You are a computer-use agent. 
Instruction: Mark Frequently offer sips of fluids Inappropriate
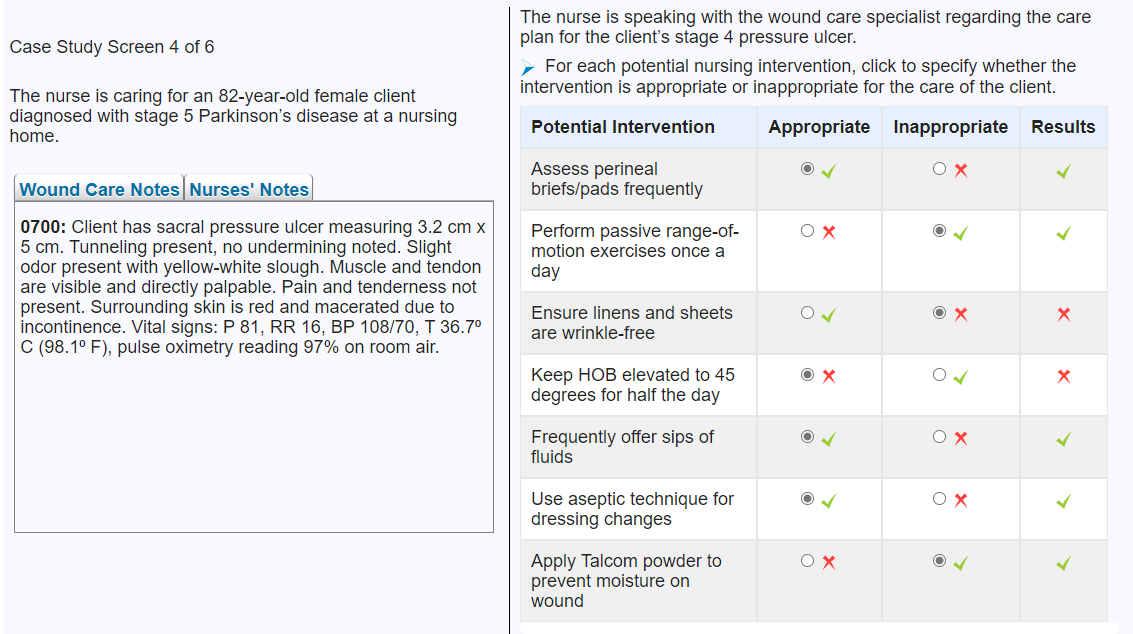coord(939,437)
